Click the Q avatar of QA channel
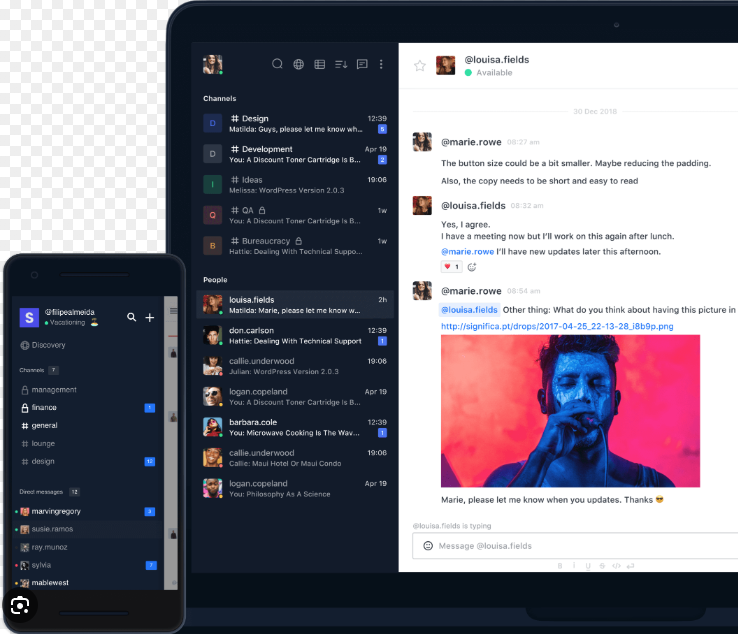Viewport: 738px width, 634px height. pyautogui.click(x=212, y=215)
